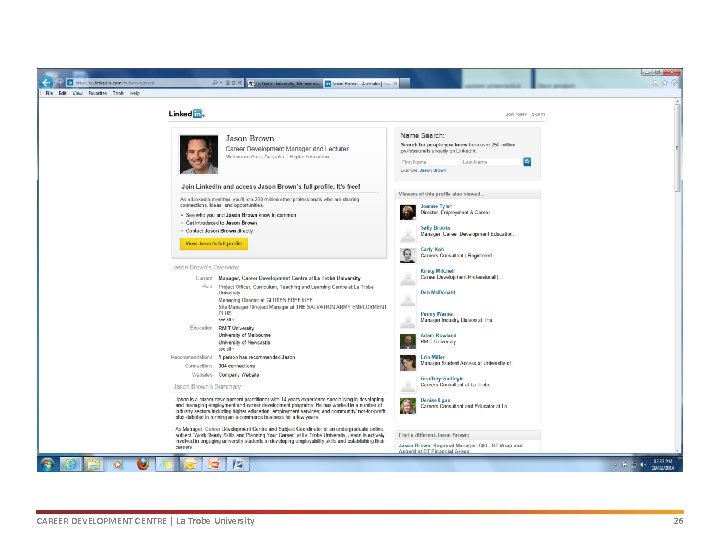
Task: Open Deb McDonald's profile link
Action: tap(438, 292)
